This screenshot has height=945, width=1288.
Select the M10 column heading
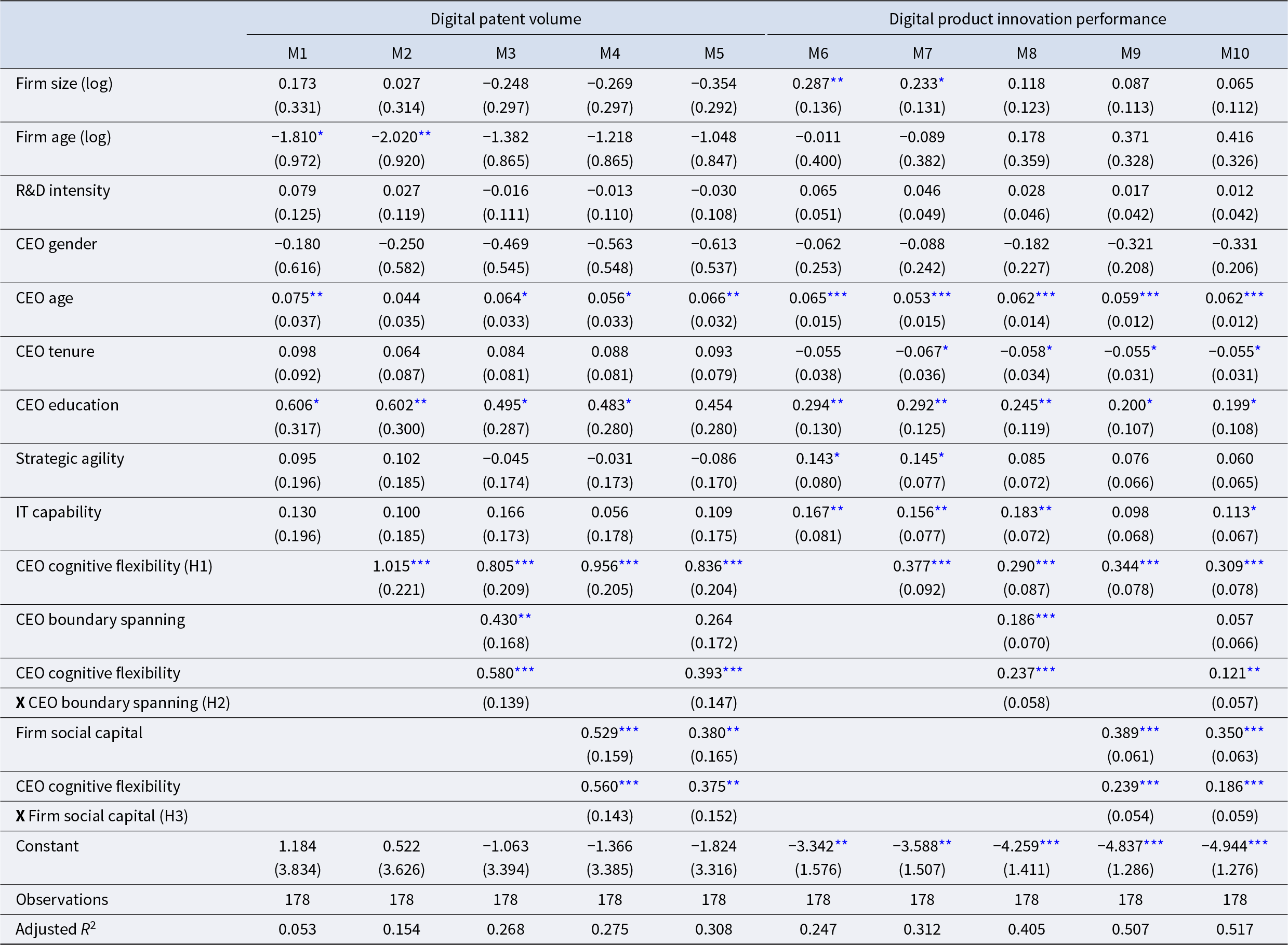click(x=1235, y=53)
